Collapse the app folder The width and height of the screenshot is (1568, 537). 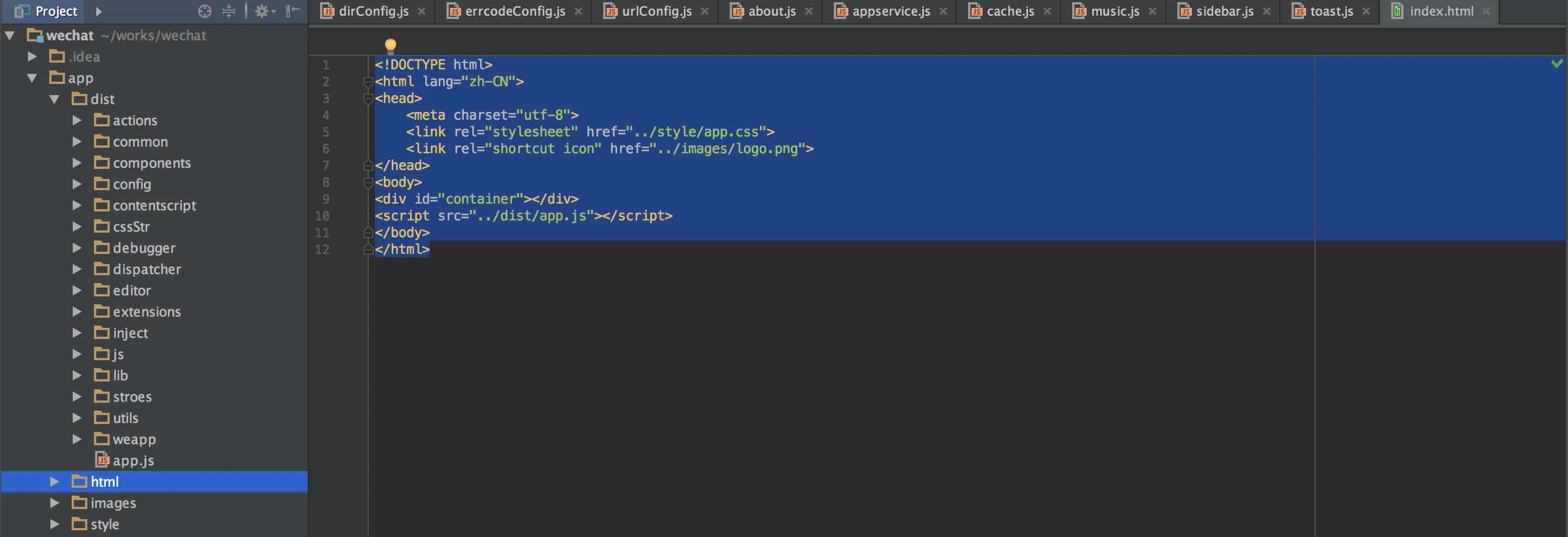click(x=32, y=78)
